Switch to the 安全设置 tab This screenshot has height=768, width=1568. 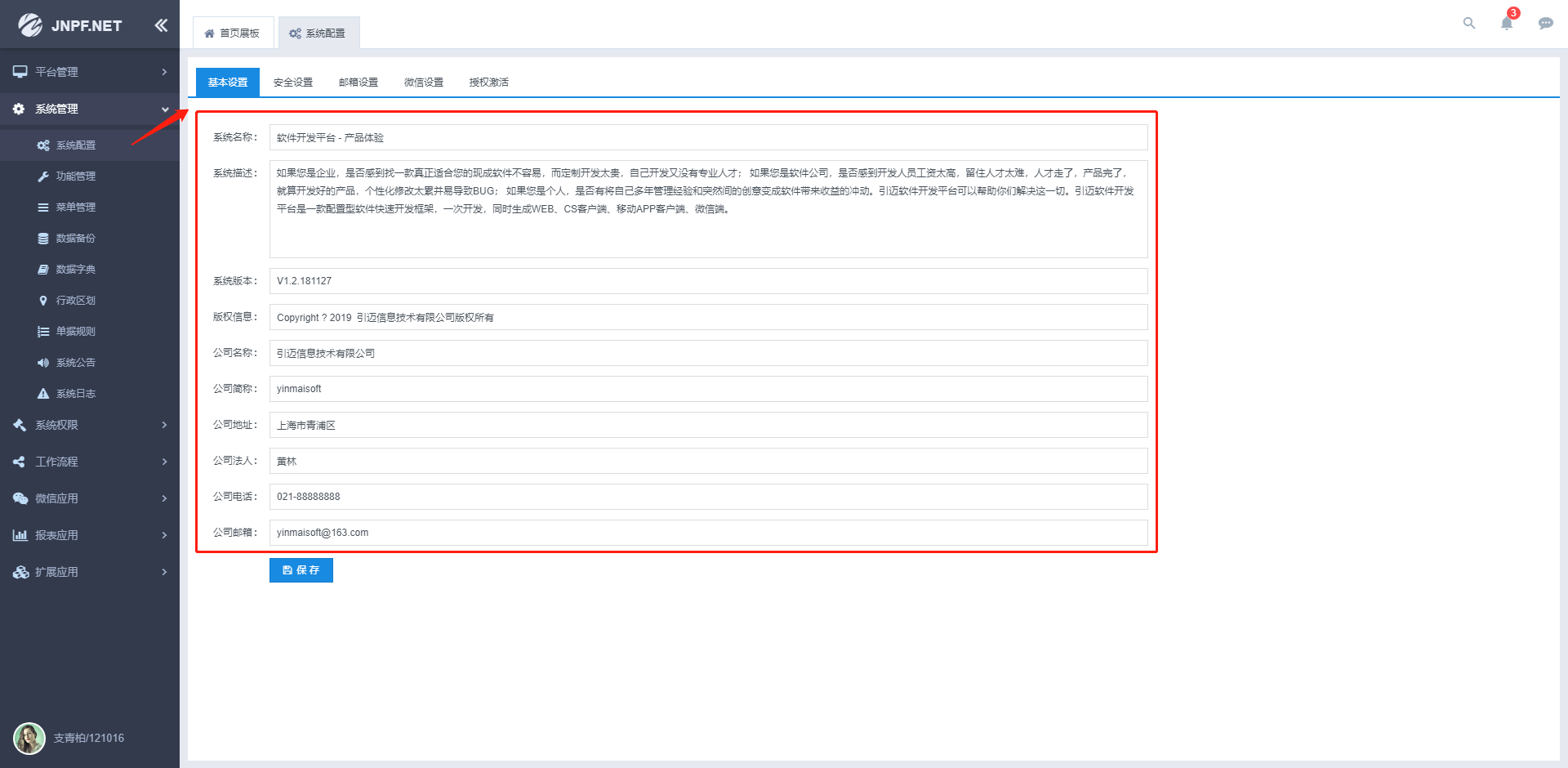pos(293,83)
